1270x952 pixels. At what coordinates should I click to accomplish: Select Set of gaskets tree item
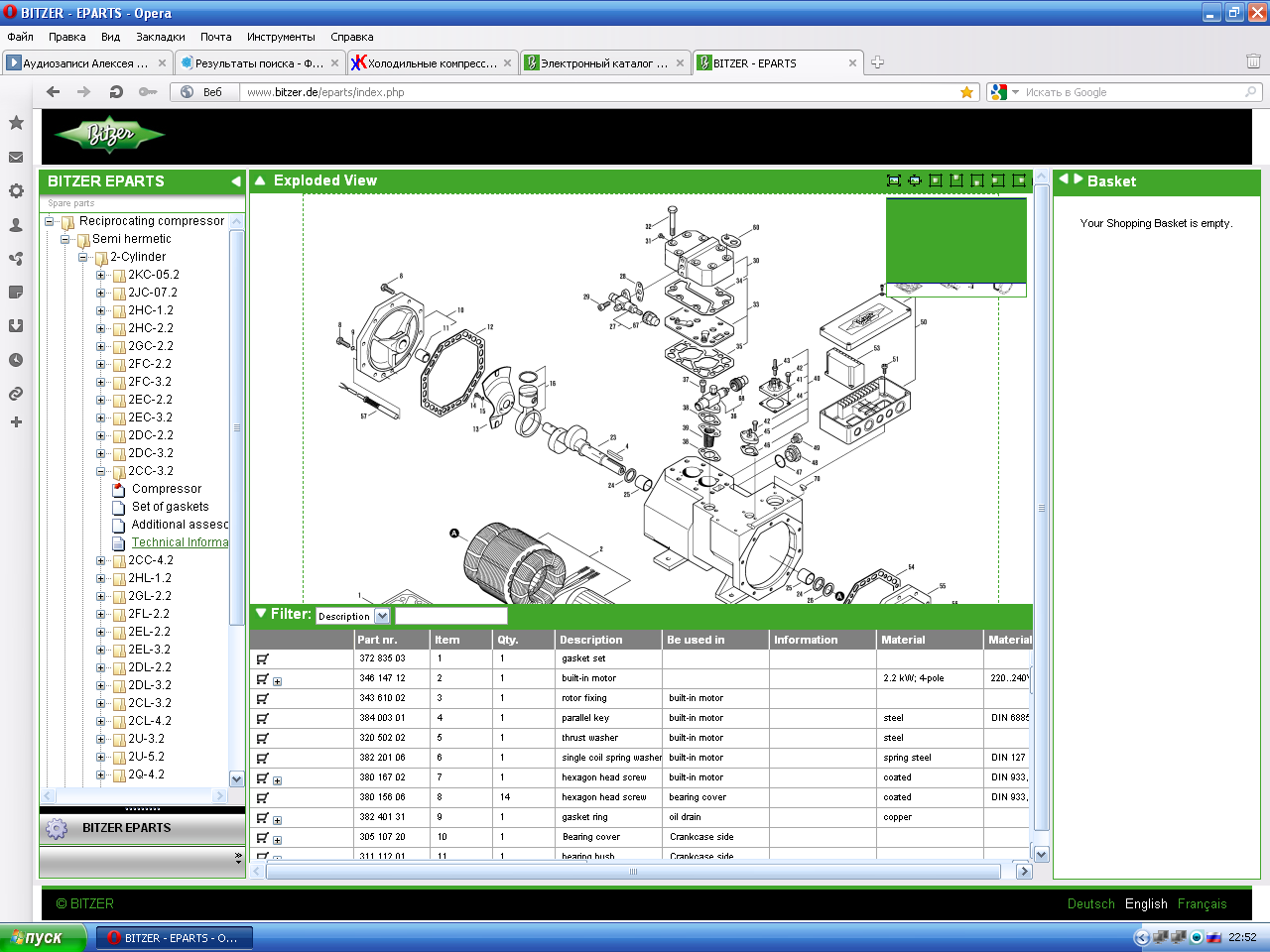(171, 507)
